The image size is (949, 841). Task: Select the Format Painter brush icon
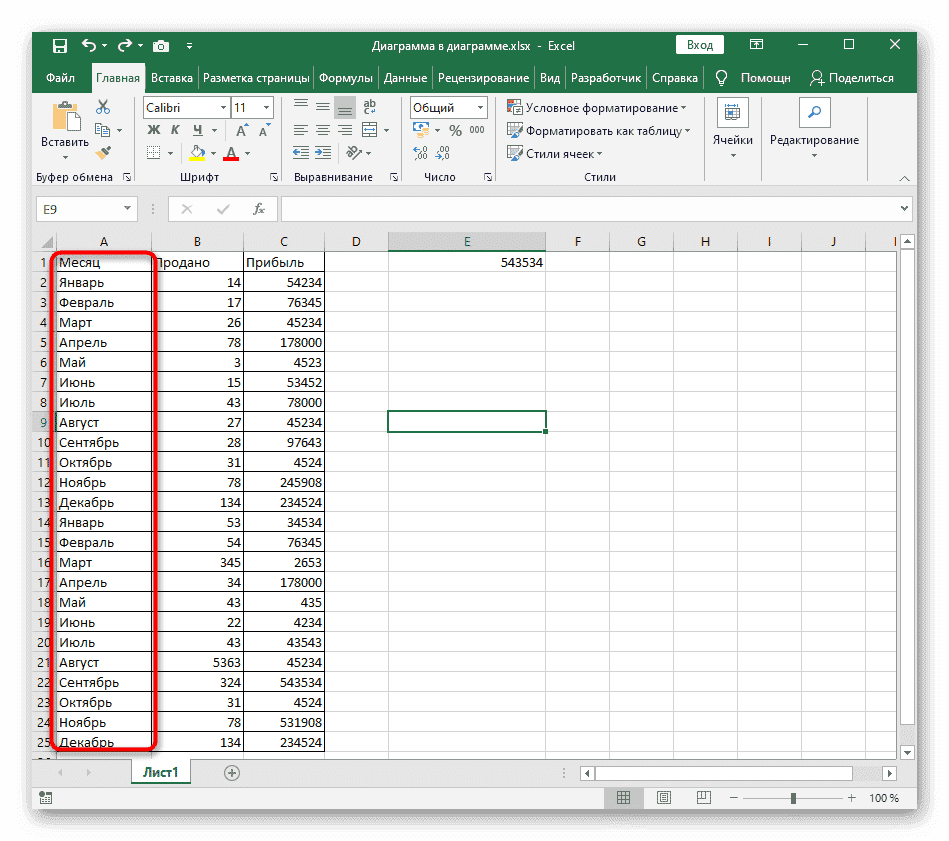pos(103,153)
